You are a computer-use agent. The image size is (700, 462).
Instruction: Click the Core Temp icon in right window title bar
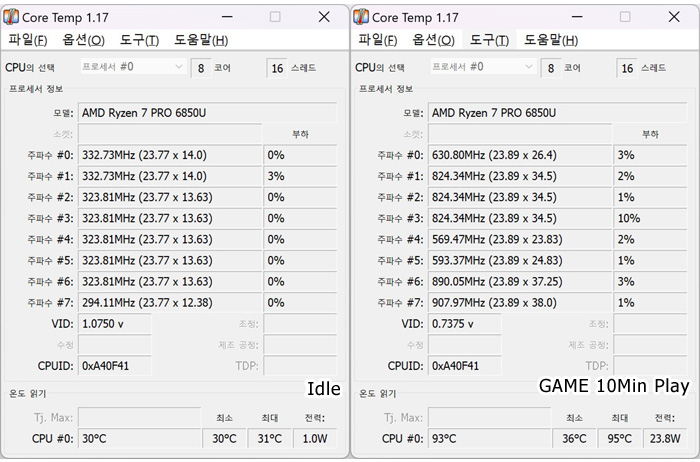pyautogui.click(x=366, y=17)
